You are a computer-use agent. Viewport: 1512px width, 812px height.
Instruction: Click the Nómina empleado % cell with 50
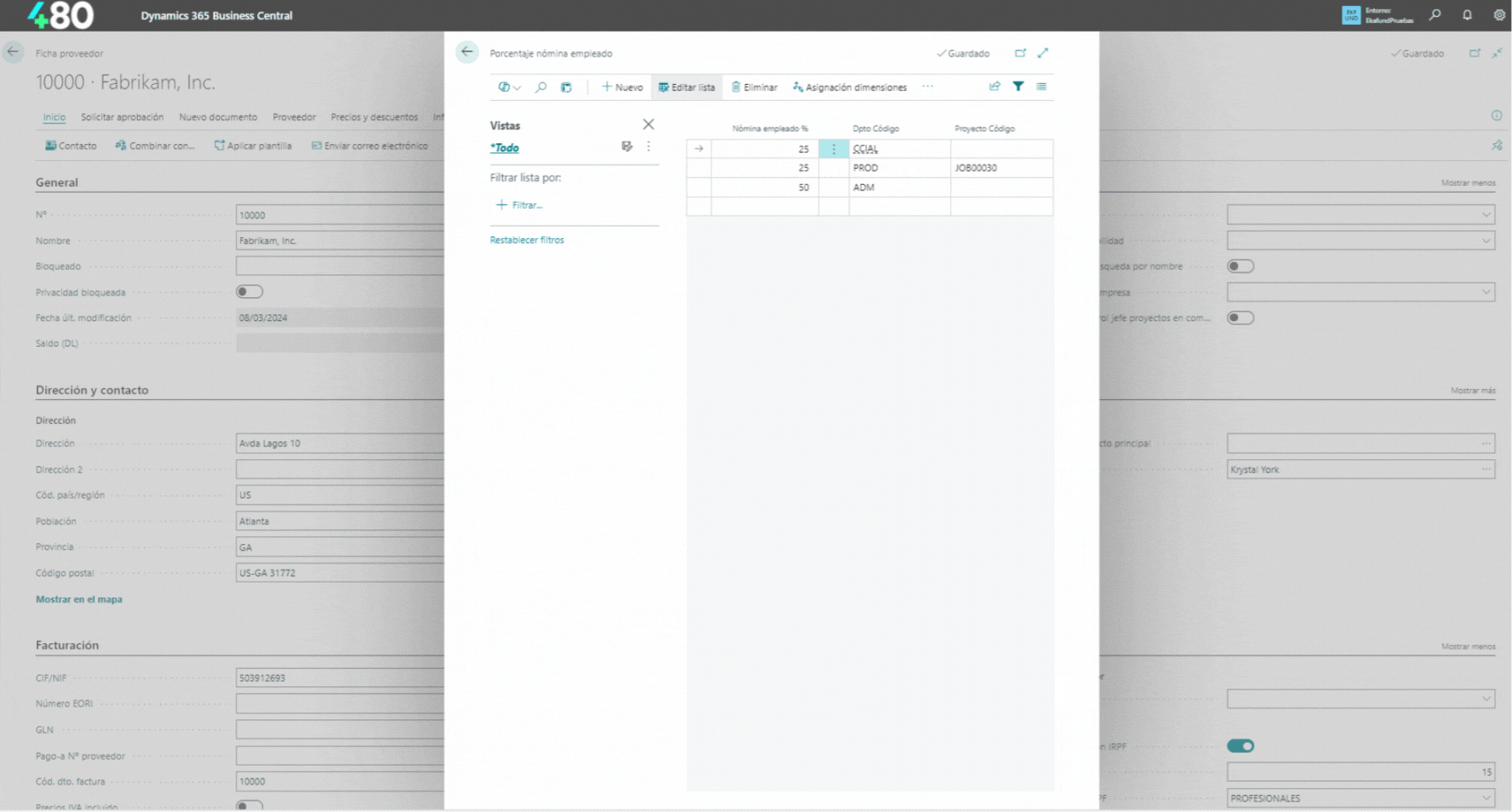(765, 188)
